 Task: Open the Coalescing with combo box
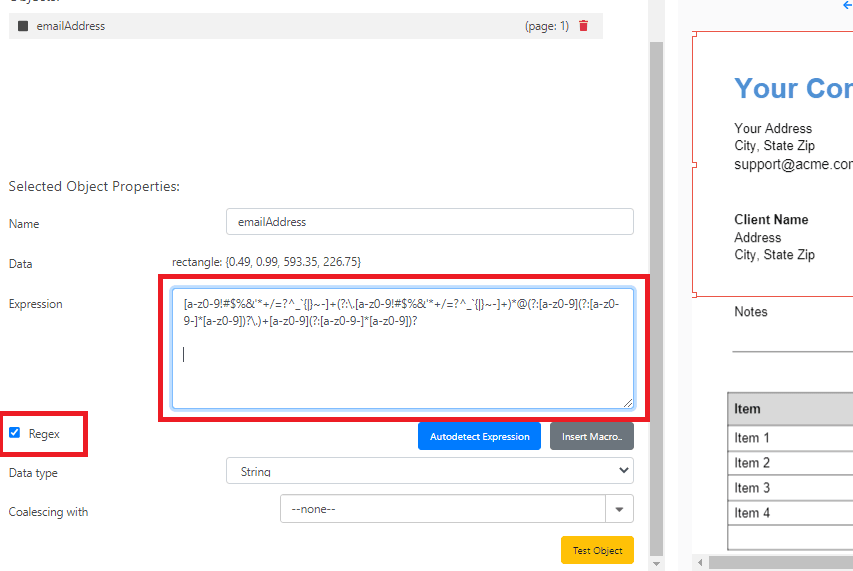pos(443,510)
